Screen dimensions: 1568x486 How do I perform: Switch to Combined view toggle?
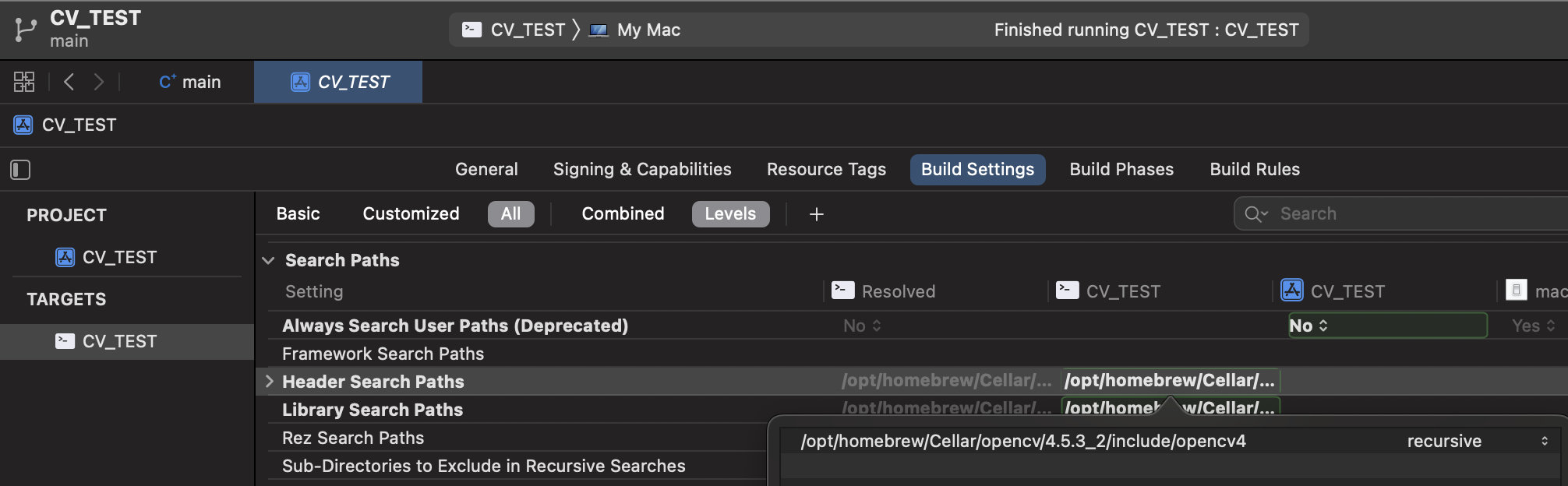click(623, 214)
